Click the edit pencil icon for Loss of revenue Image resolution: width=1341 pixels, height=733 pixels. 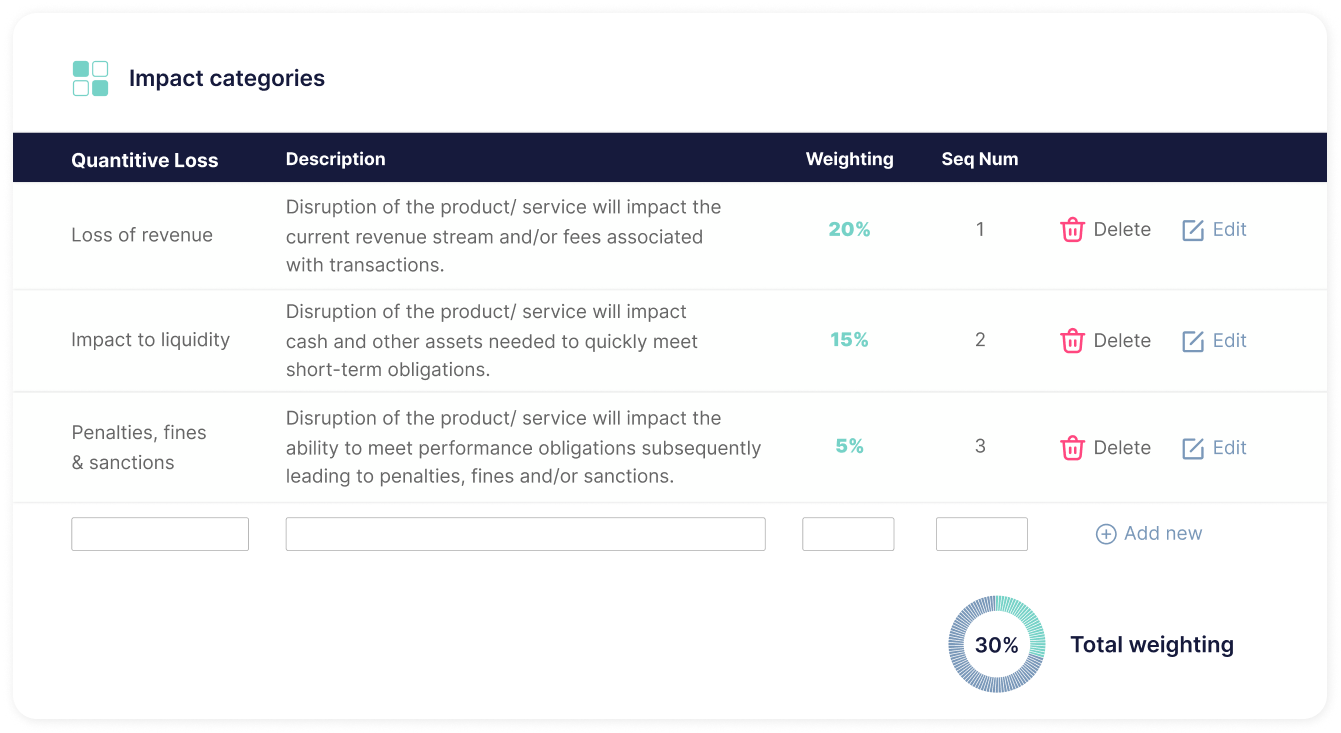[x=1191, y=229]
